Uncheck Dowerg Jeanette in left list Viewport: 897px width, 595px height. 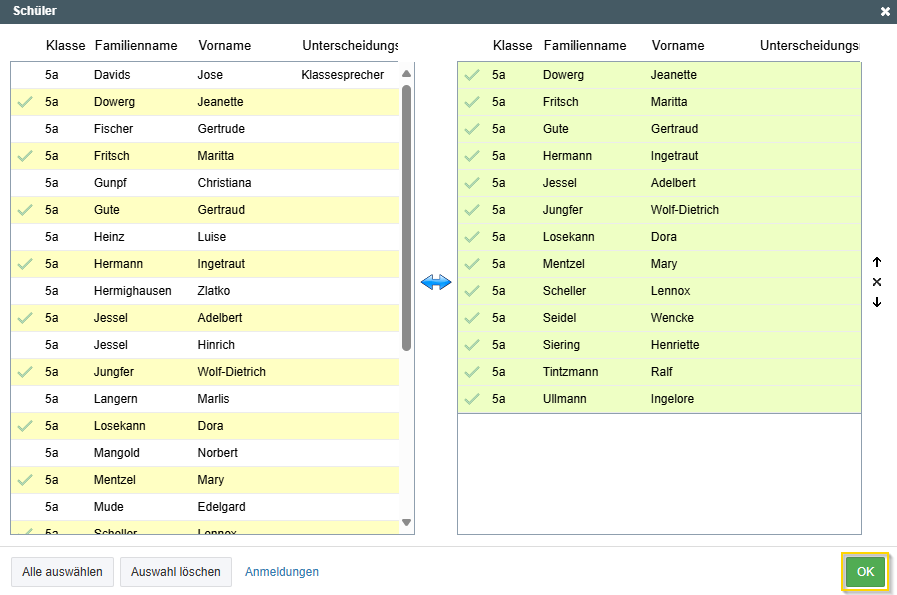25,102
